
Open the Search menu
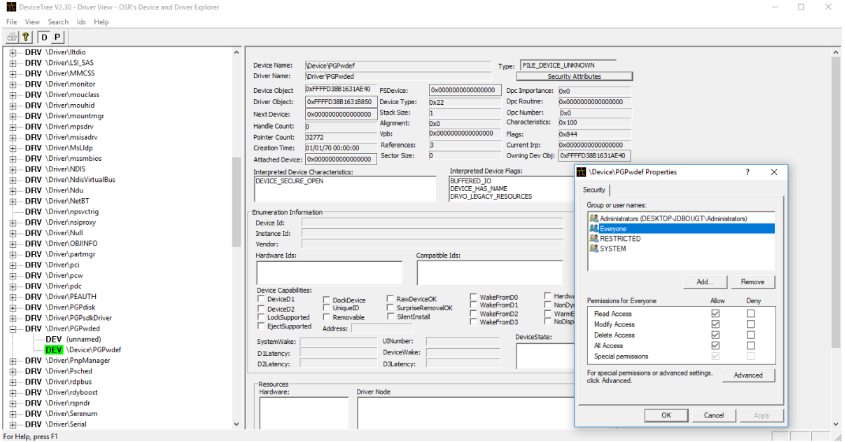[x=58, y=21]
